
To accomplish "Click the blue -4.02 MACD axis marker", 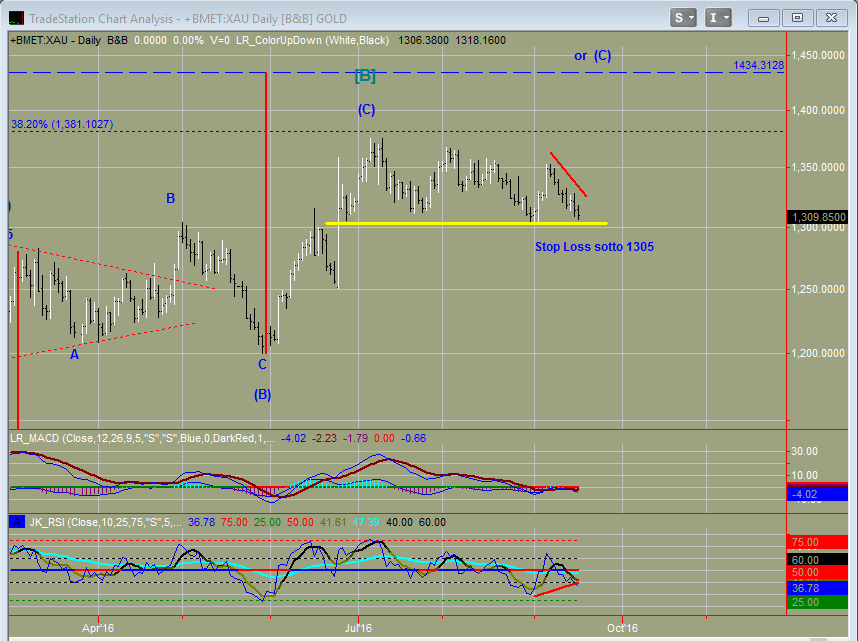I will pyautogui.click(x=818, y=494).
